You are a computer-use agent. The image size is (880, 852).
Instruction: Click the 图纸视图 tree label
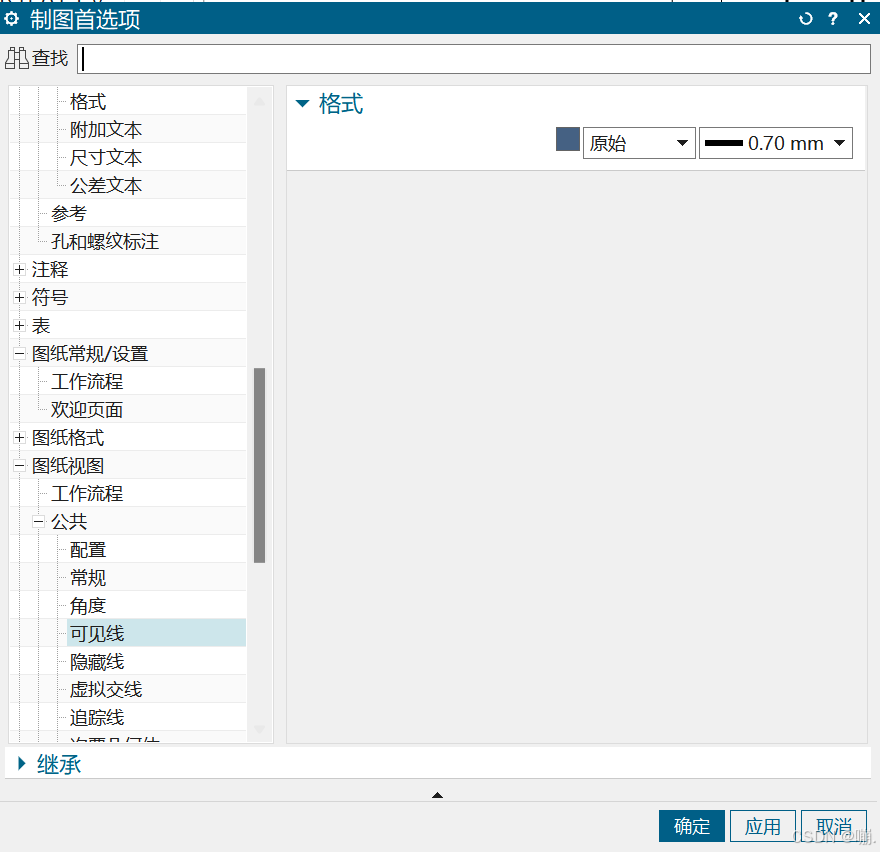(x=68, y=466)
